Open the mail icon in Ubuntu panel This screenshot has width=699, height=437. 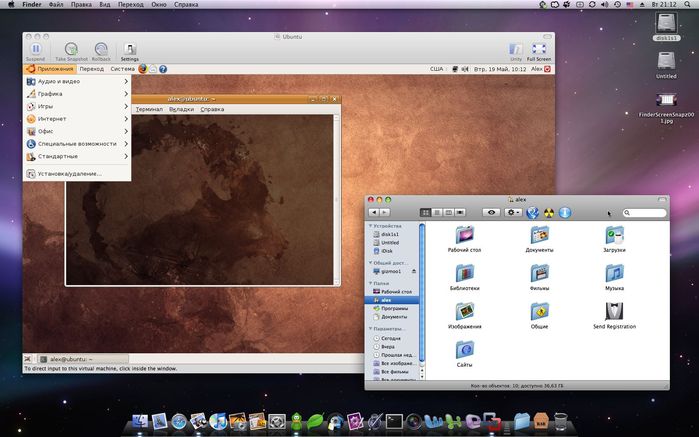point(153,69)
